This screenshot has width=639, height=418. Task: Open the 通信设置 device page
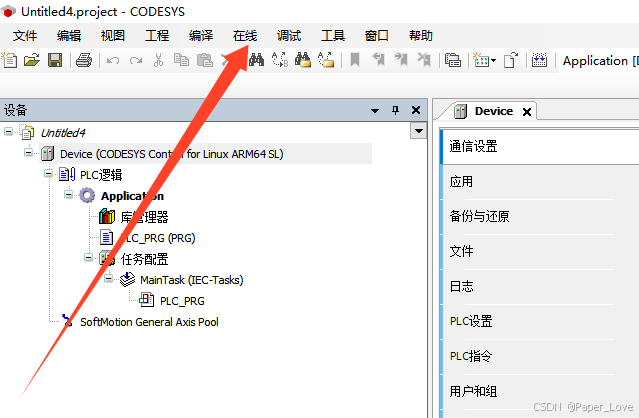(540, 146)
